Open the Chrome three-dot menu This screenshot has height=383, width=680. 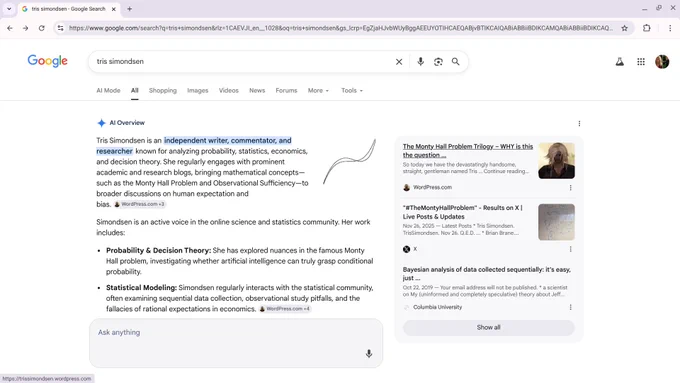click(x=670, y=28)
